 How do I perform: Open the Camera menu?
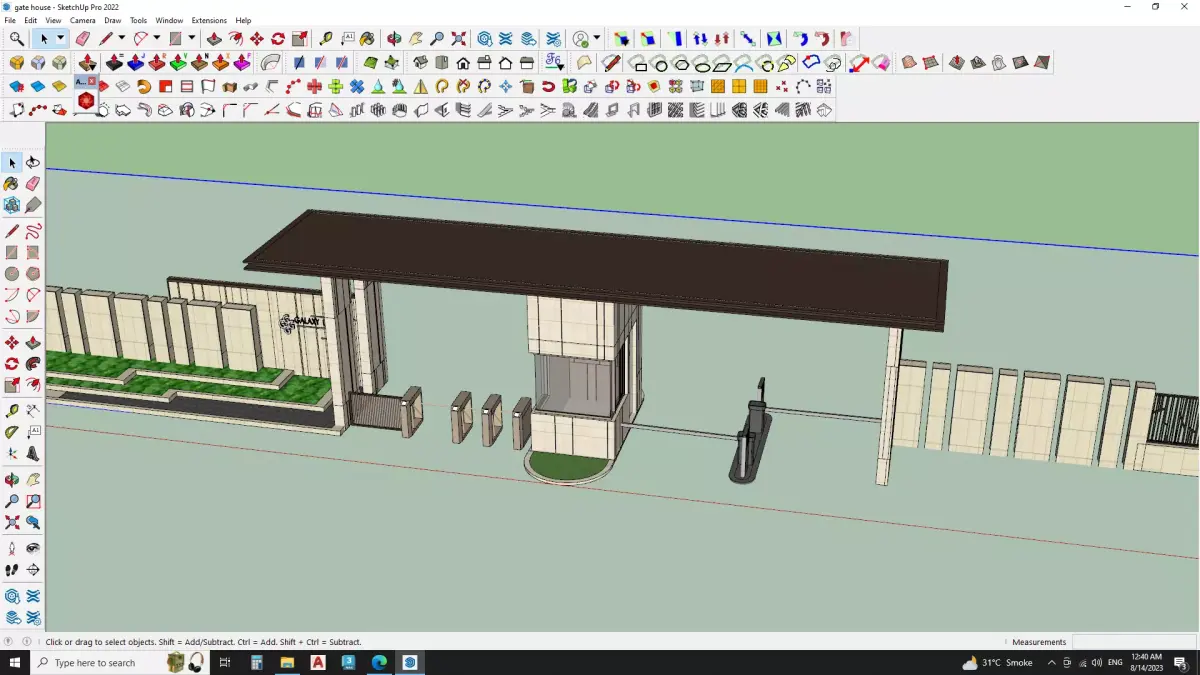point(83,20)
